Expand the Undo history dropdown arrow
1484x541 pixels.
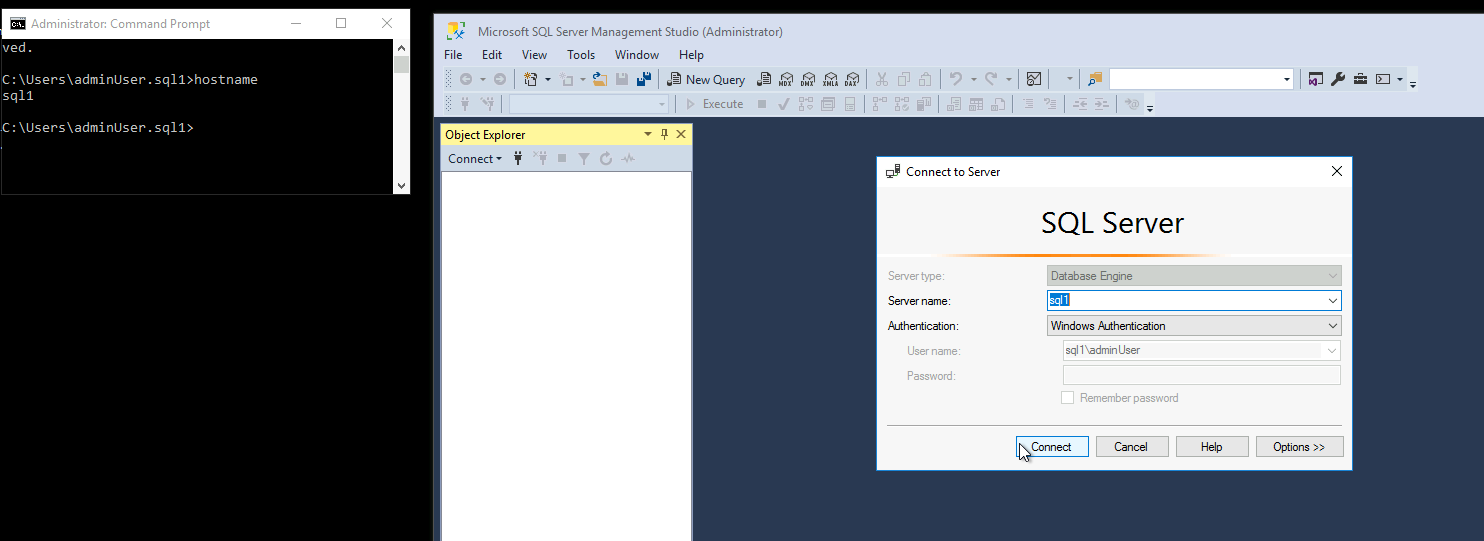974,79
